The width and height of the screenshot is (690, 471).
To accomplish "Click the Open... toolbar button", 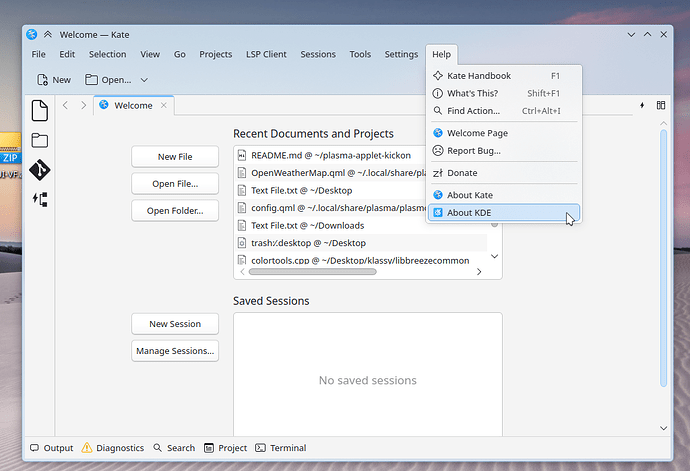I will click(x=108, y=80).
